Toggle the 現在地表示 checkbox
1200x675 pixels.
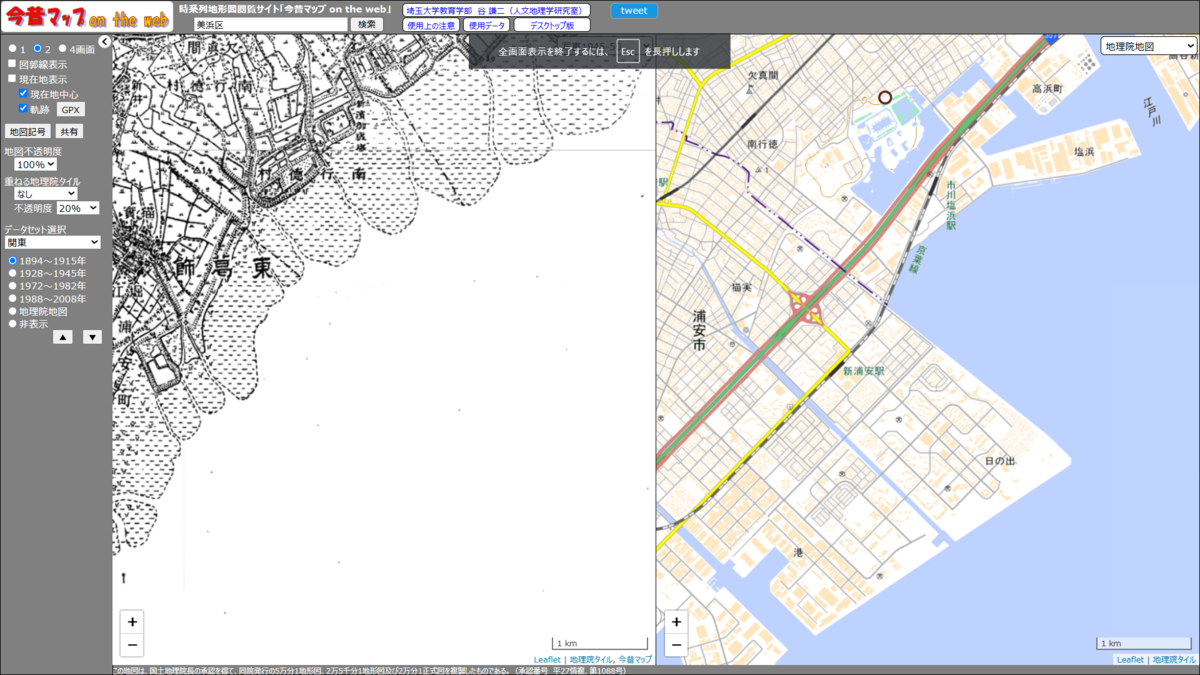12,79
